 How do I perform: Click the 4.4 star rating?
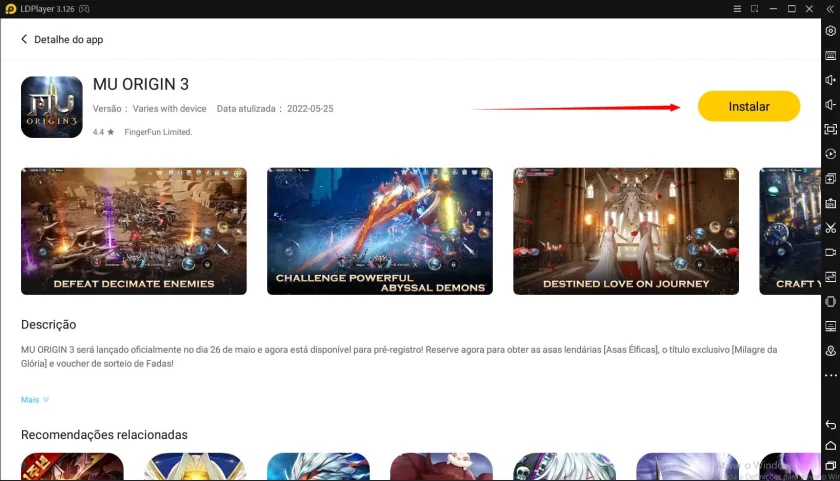tap(103, 132)
